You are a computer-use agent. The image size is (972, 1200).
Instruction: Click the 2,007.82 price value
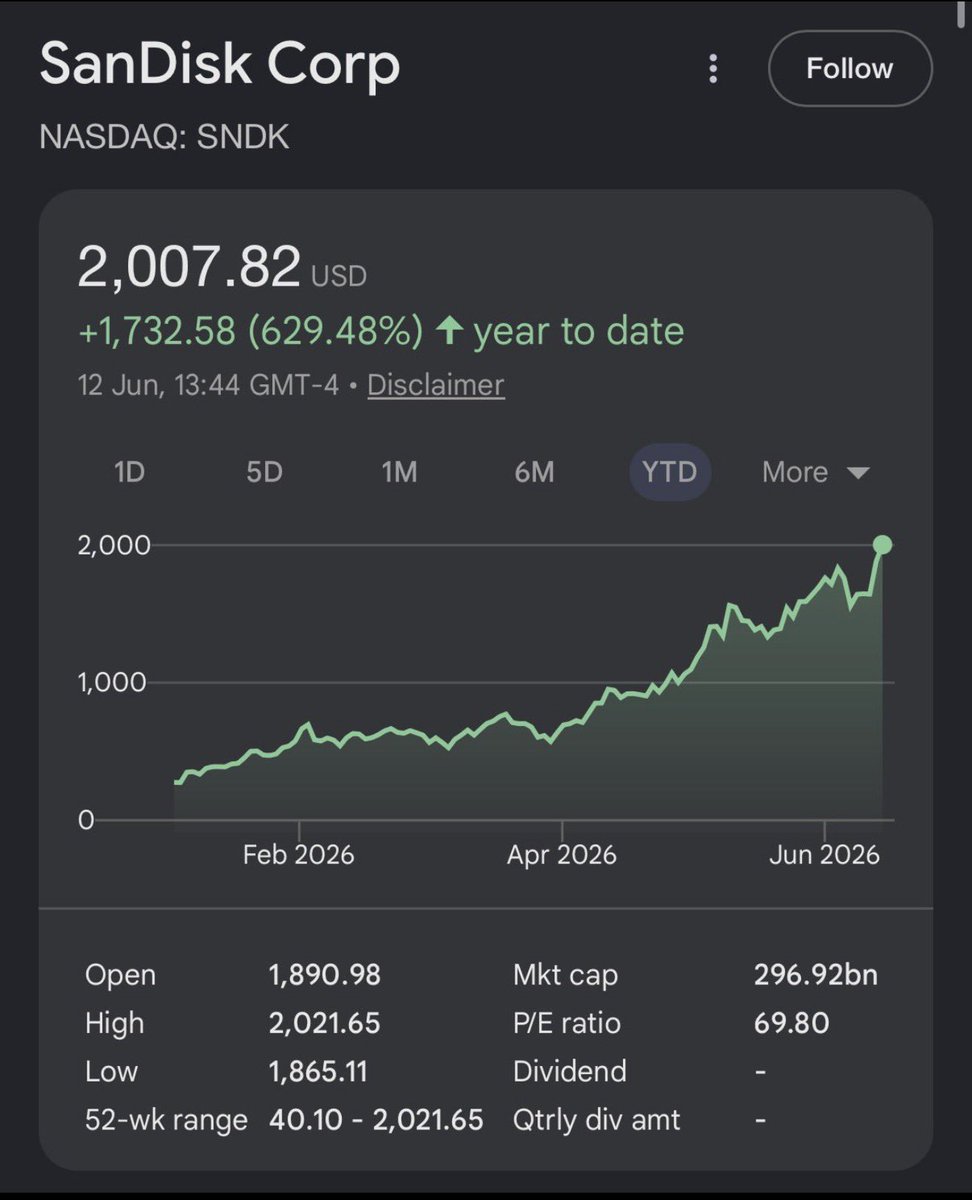coord(189,267)
